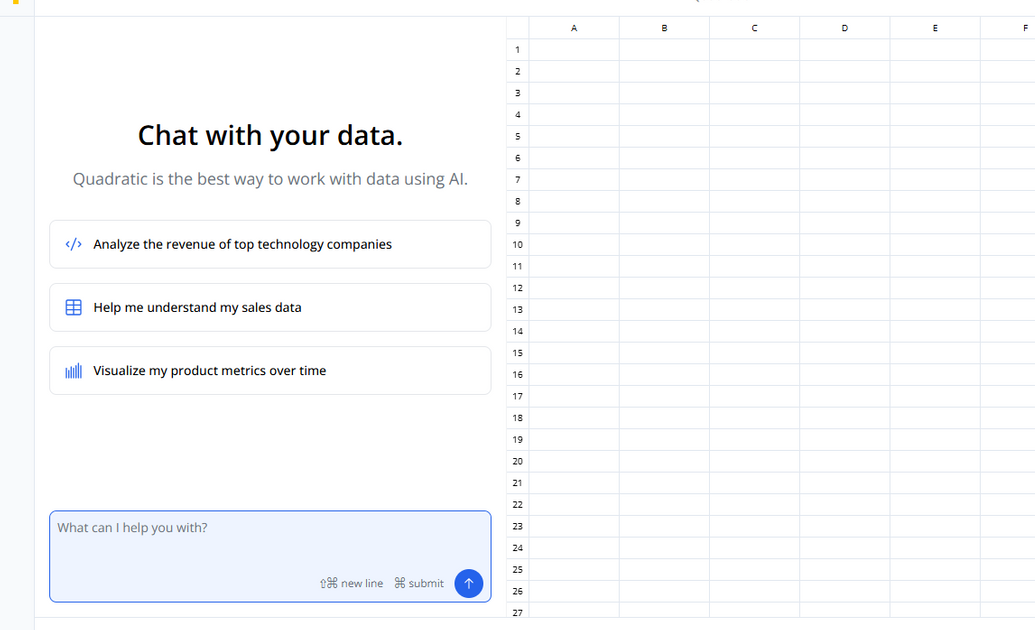The image size is (1035, 630).
Task: Select column header F
Action: (x=1023, y=27)
